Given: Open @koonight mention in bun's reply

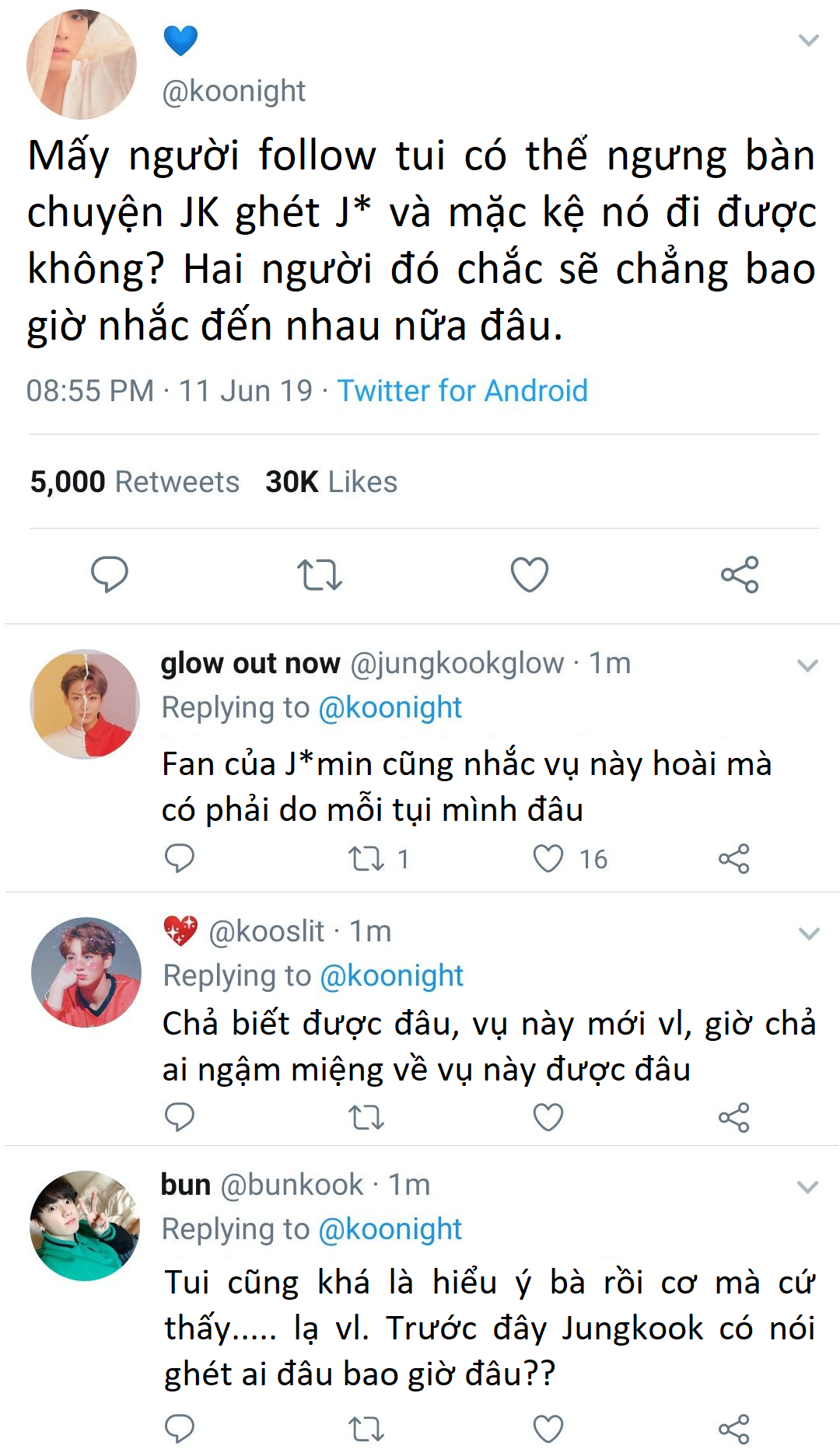Looking at the screenshot, I should click(390, 1229).
